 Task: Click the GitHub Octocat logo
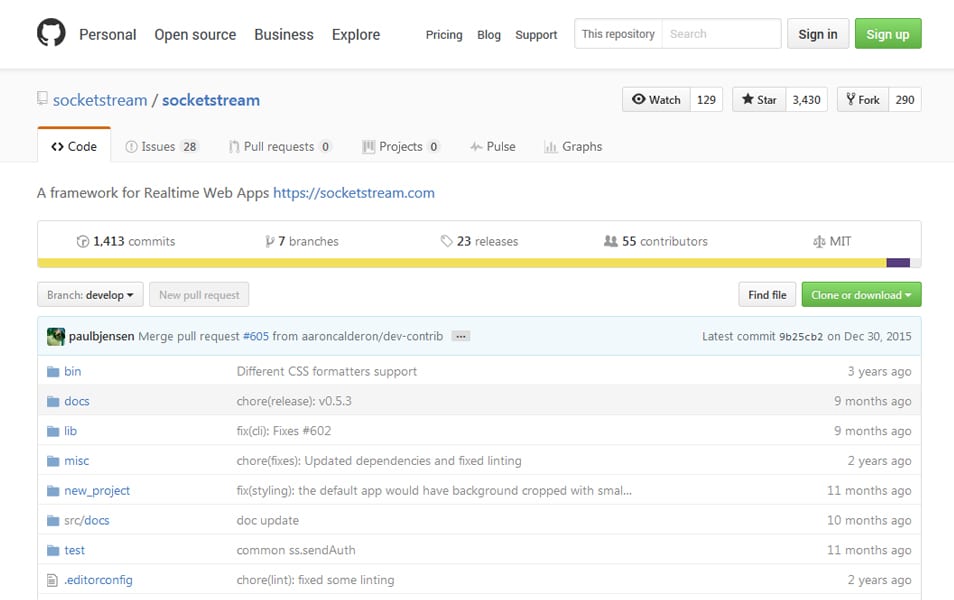point(51,33)
